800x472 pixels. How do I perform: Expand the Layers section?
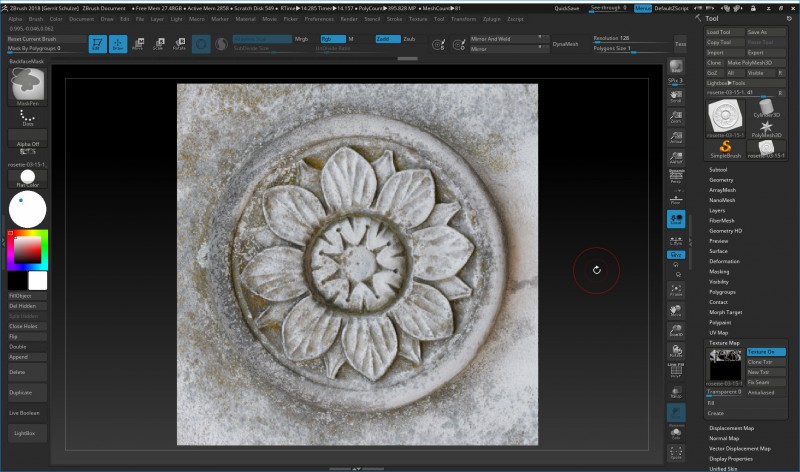tap(717, 211)
